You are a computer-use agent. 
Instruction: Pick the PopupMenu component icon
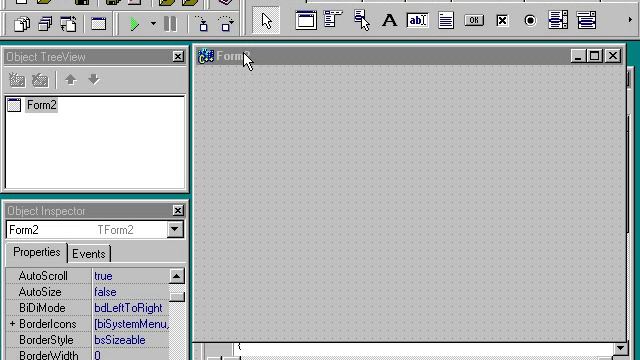(x=362, y=20)
